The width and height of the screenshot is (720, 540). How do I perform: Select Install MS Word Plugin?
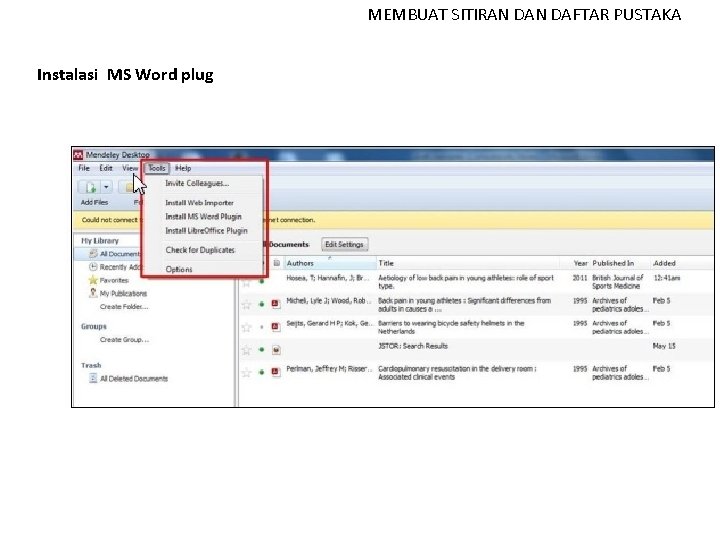click(x=203, y=216)
